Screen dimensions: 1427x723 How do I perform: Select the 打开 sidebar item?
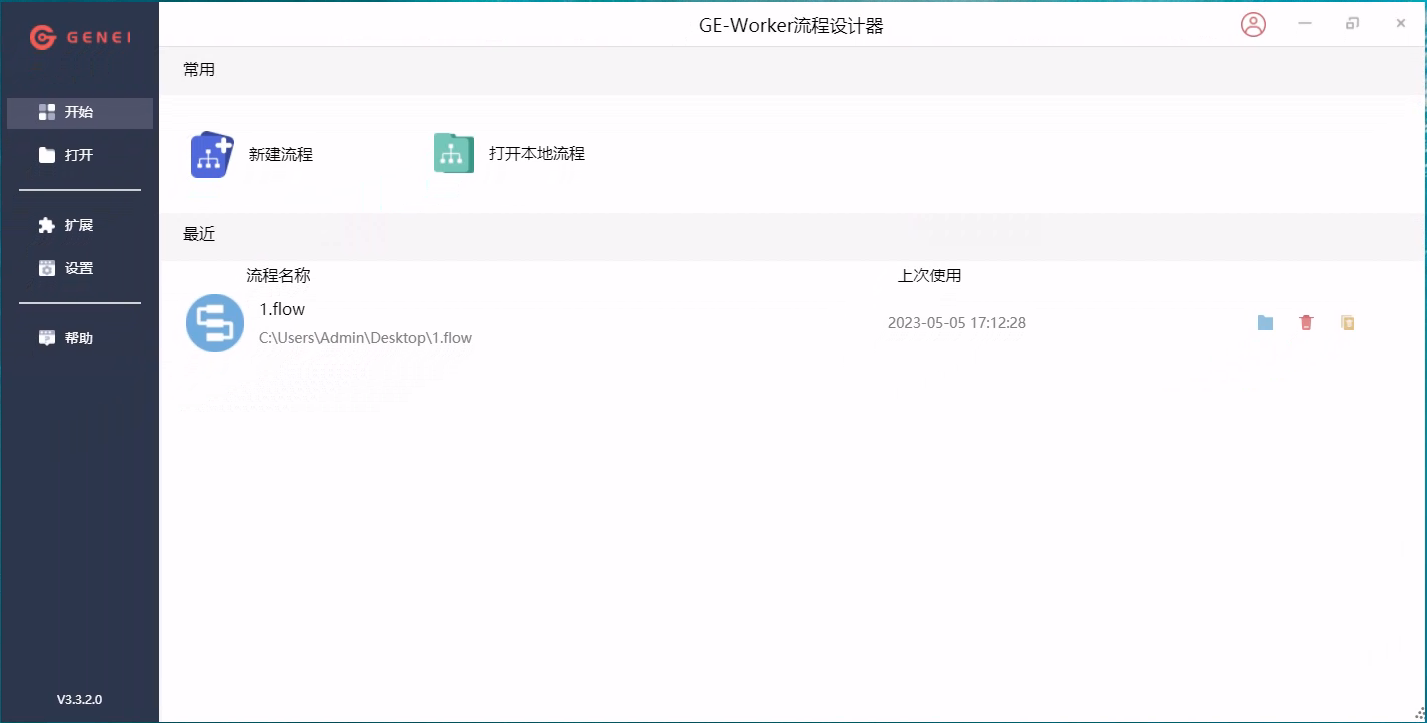[x=80, y=155]
